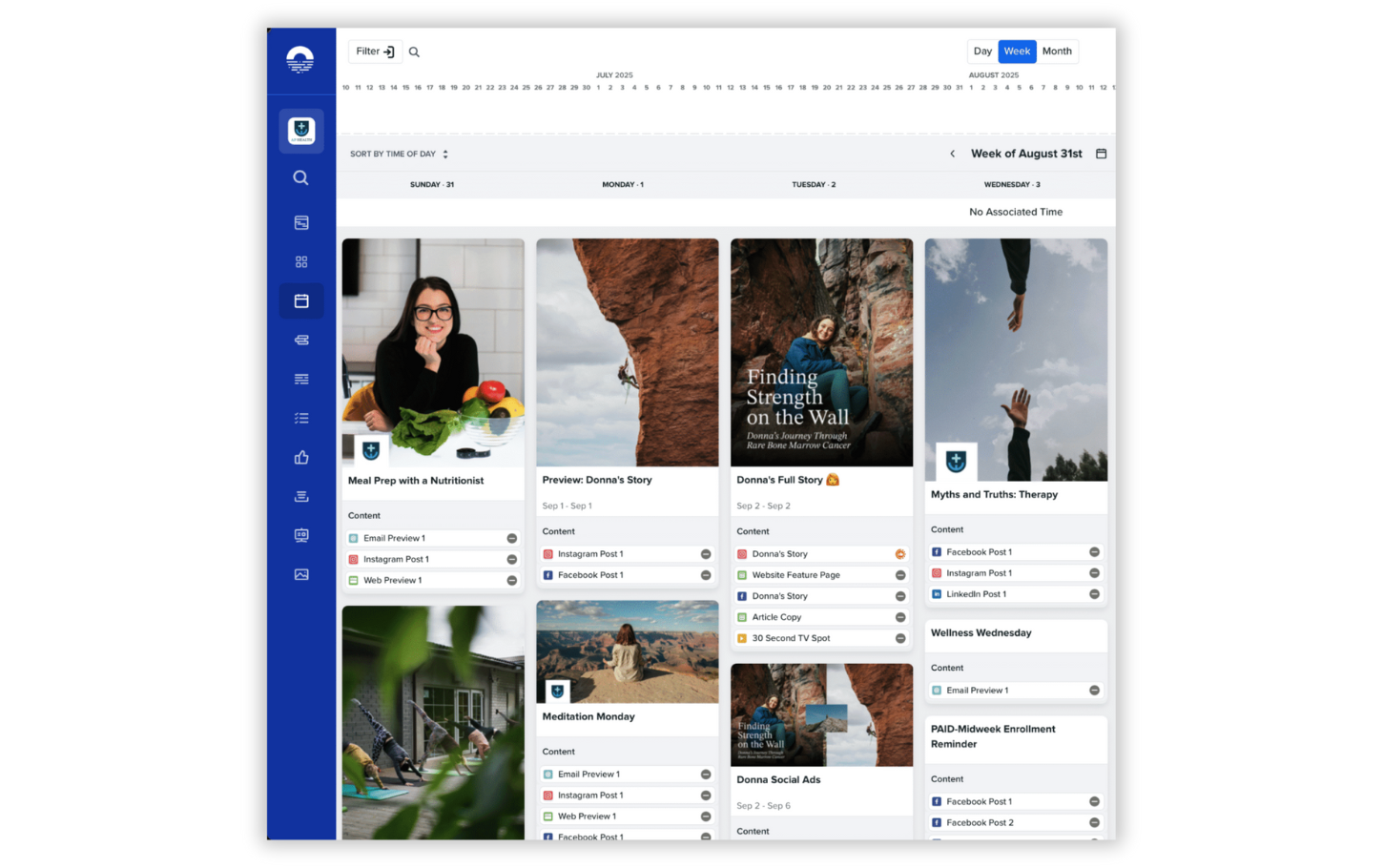Click the Finding Strength on the Wall thumbnail
This screenshot has height=868, width=1383.
(821, 353)
